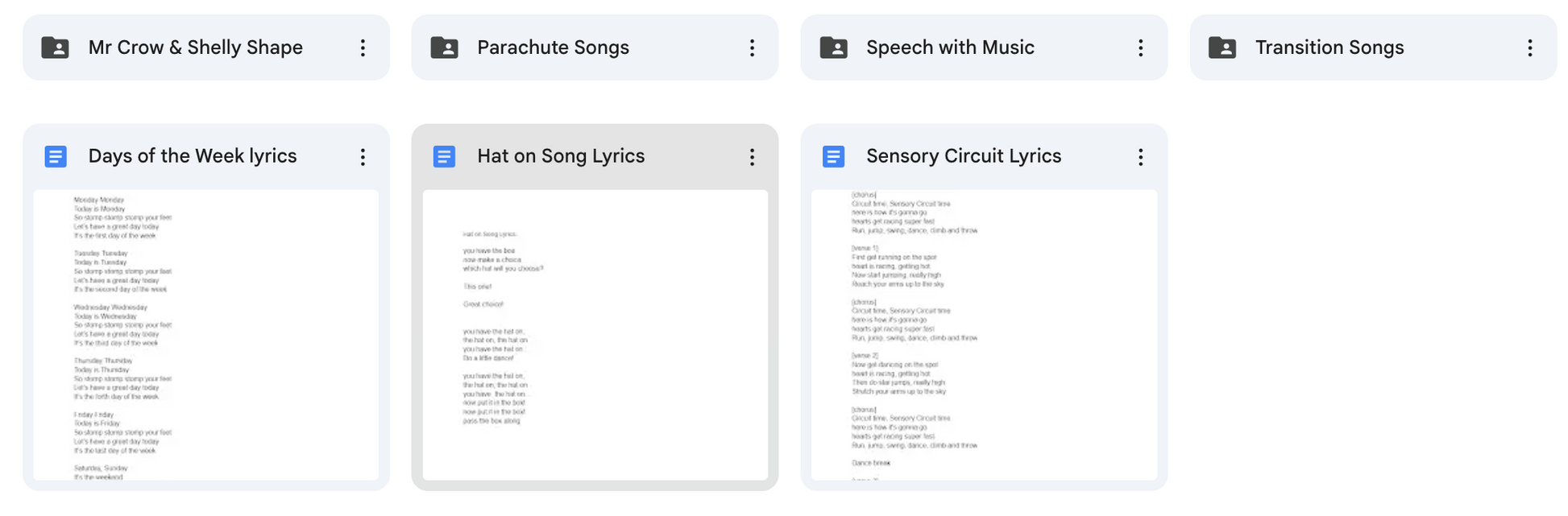Show more actions for Sensory Circuit Lyrics
Viewport: 1568px width, 516px height.
tap(1140, 157)
